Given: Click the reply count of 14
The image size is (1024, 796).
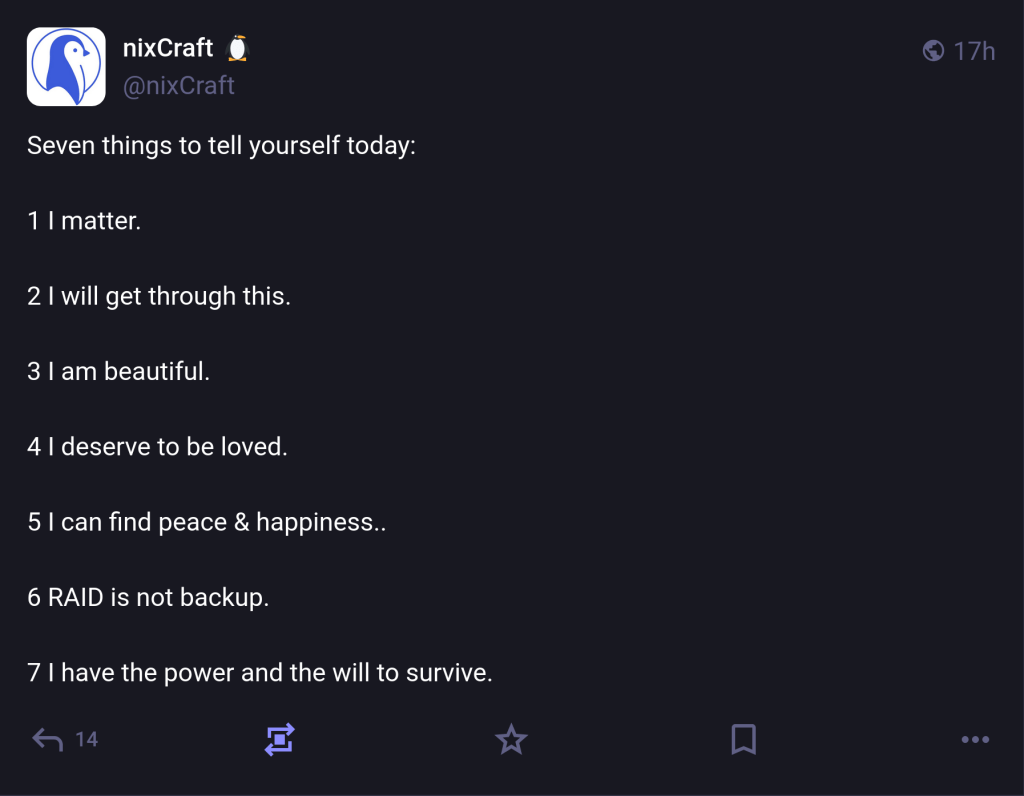Looking at the screenshot, I should (87, 740).
